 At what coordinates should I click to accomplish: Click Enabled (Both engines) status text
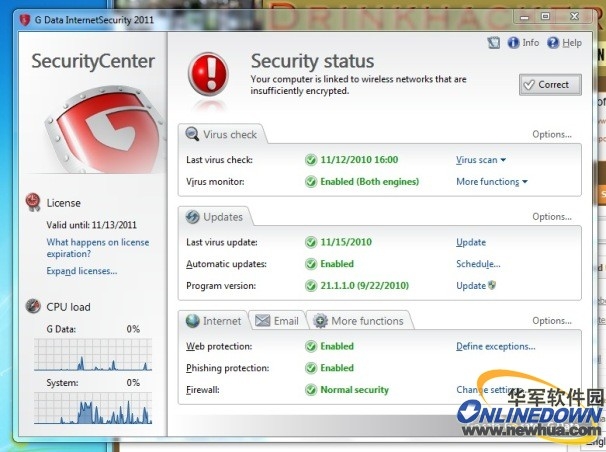(369, 182)
